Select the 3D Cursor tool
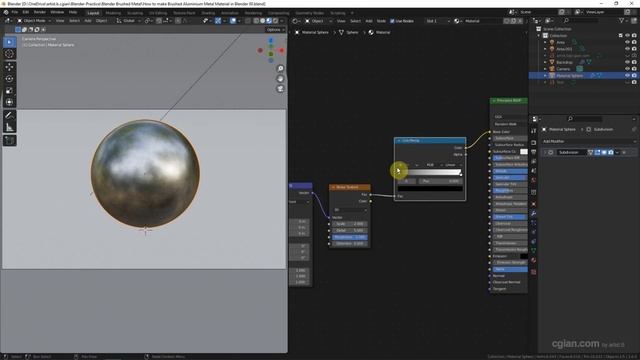The image size is (640, 360). [9, 54]
